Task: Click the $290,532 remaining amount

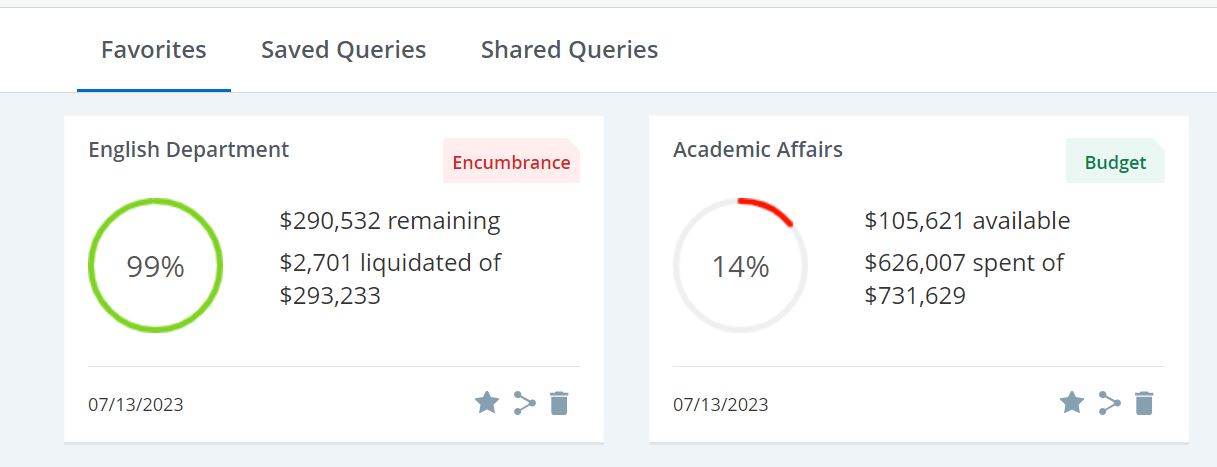Action: click(x=390, y=221)
